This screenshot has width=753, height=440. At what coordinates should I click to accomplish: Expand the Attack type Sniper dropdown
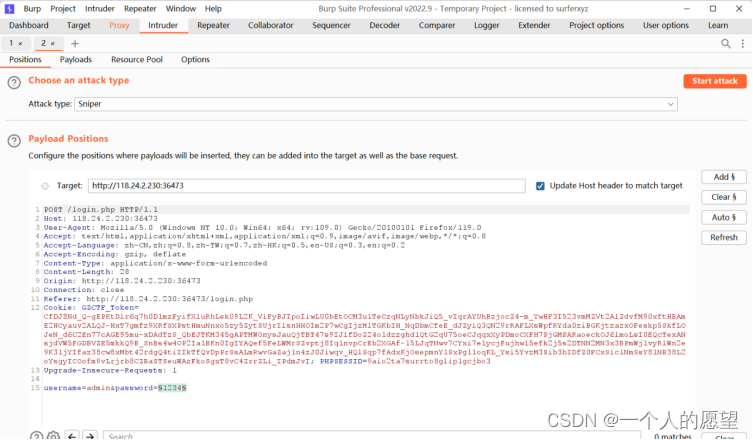376,104
